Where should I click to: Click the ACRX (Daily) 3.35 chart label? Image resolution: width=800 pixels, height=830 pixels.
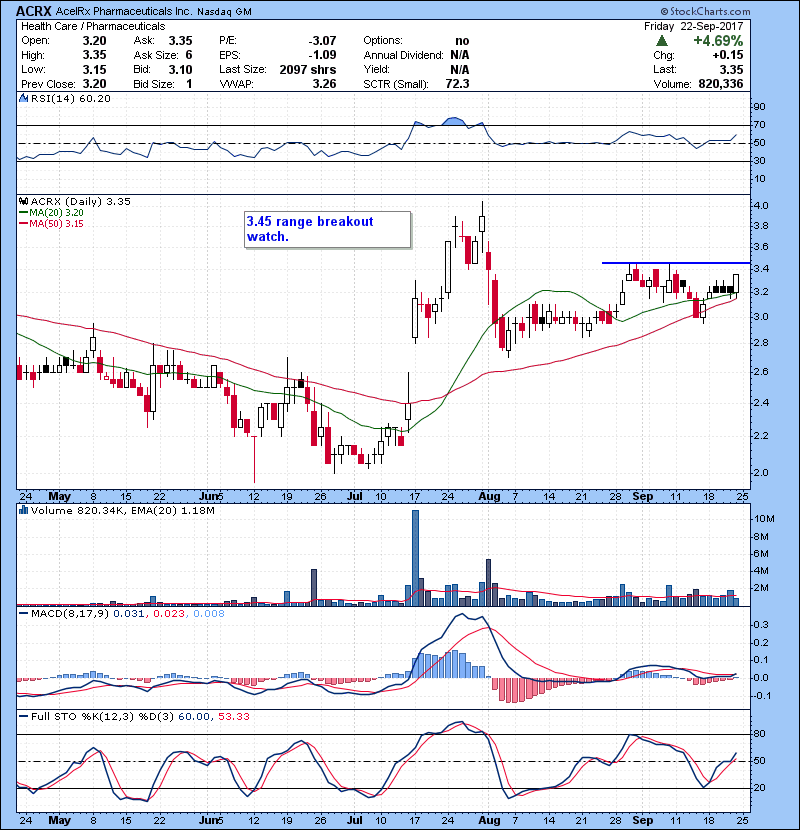(x=80, y=202)
